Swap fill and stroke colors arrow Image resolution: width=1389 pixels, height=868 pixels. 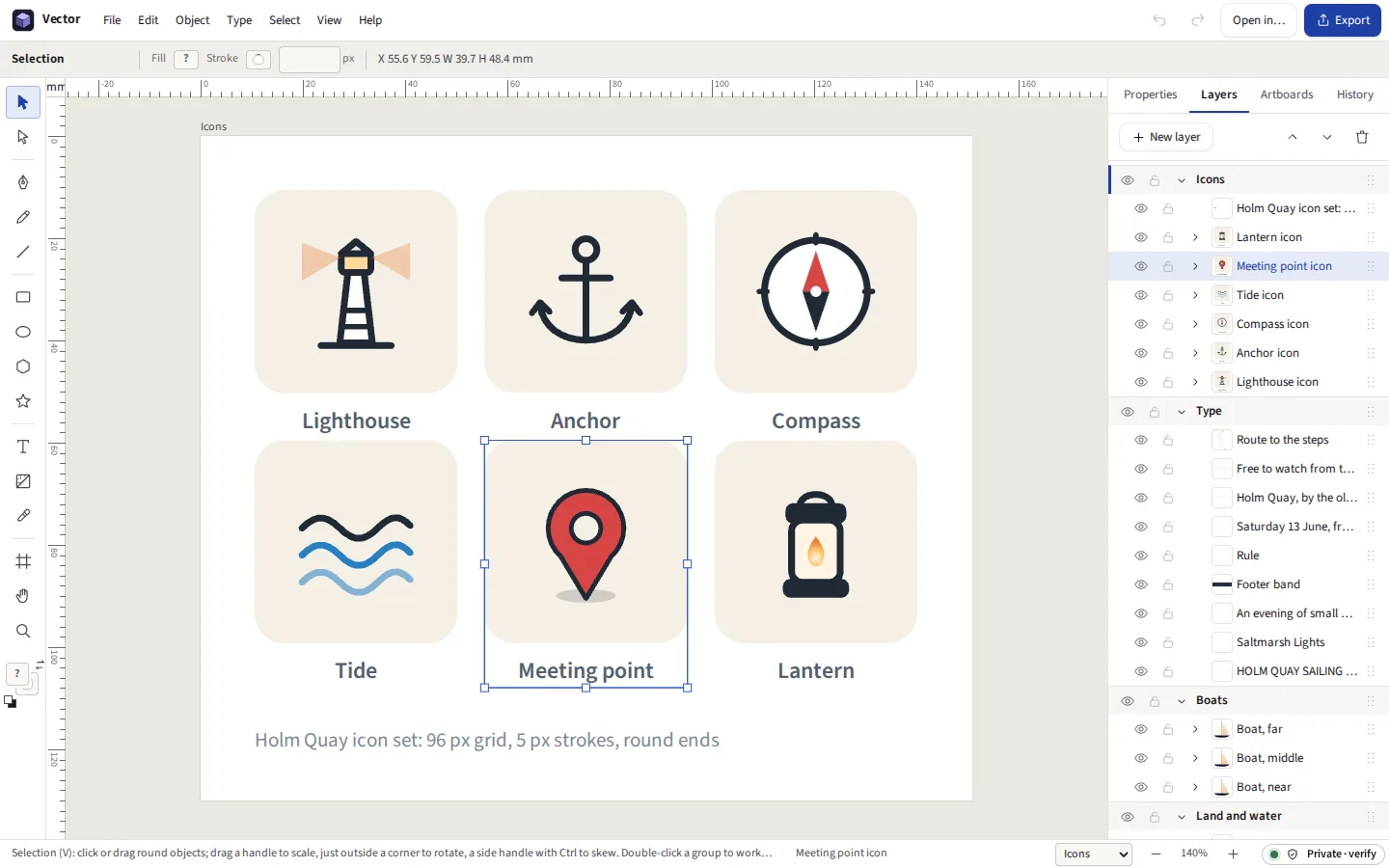pyautogui.click(x=40, y=664)
